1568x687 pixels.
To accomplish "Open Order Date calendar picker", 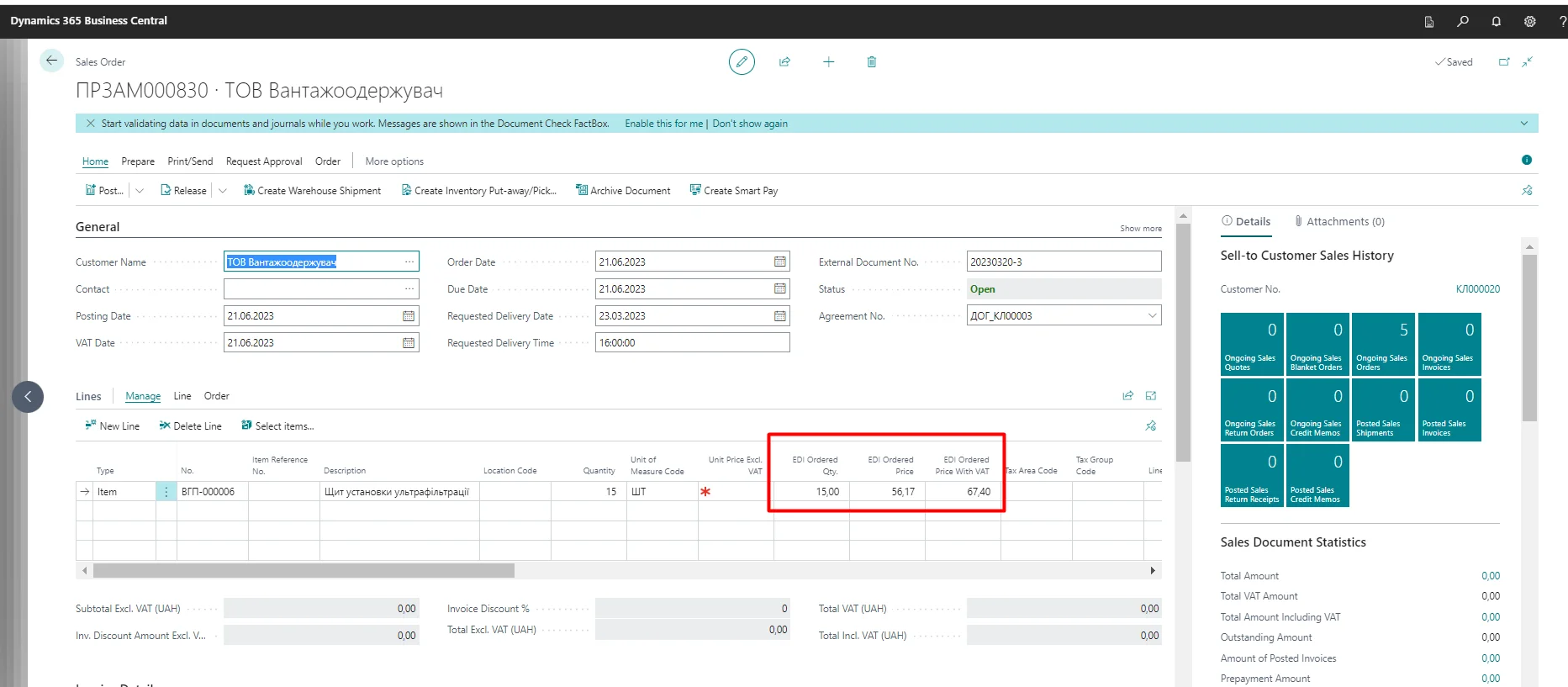I will 779,262.
